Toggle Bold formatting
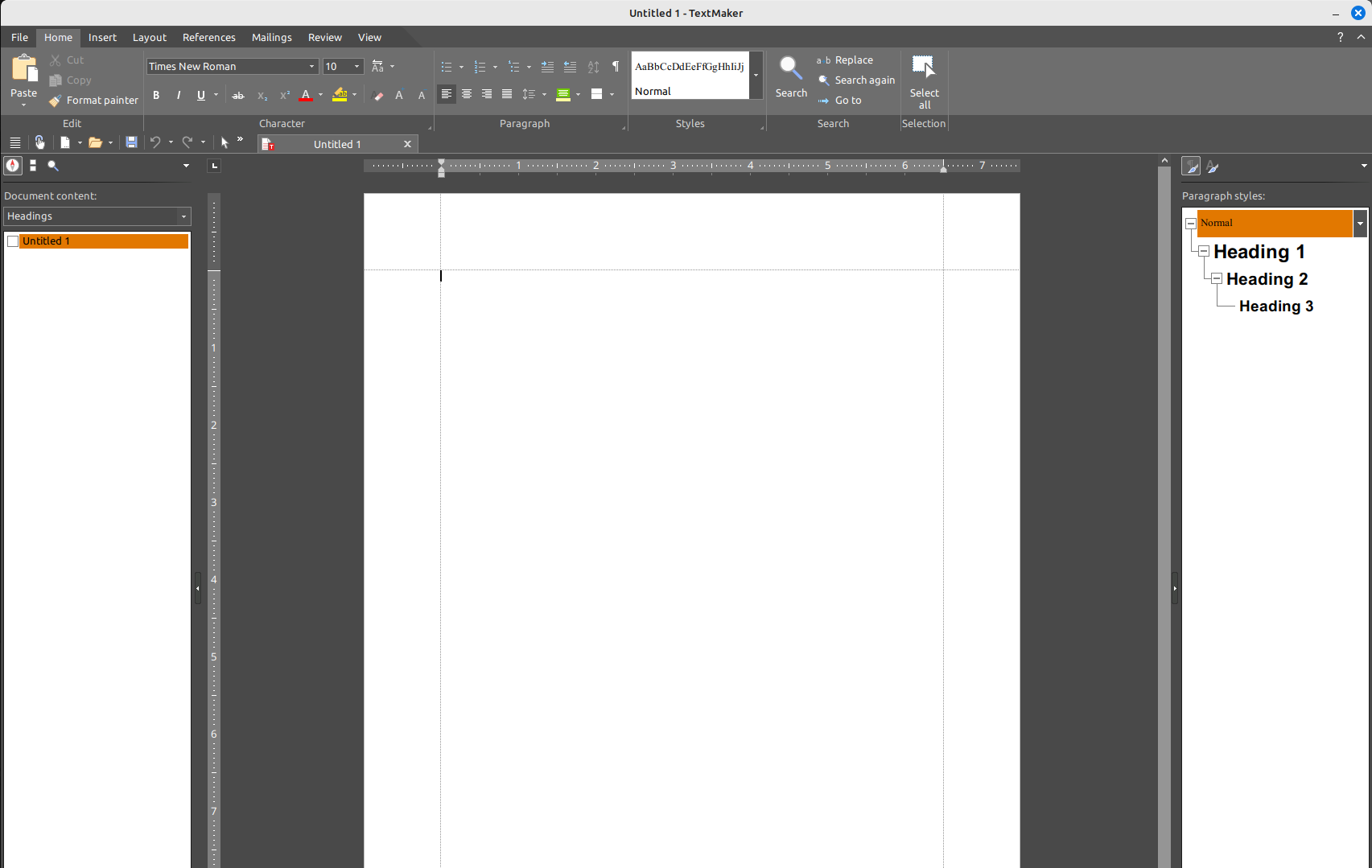This screenshot has height=868, width=1372. click(156, 96)
